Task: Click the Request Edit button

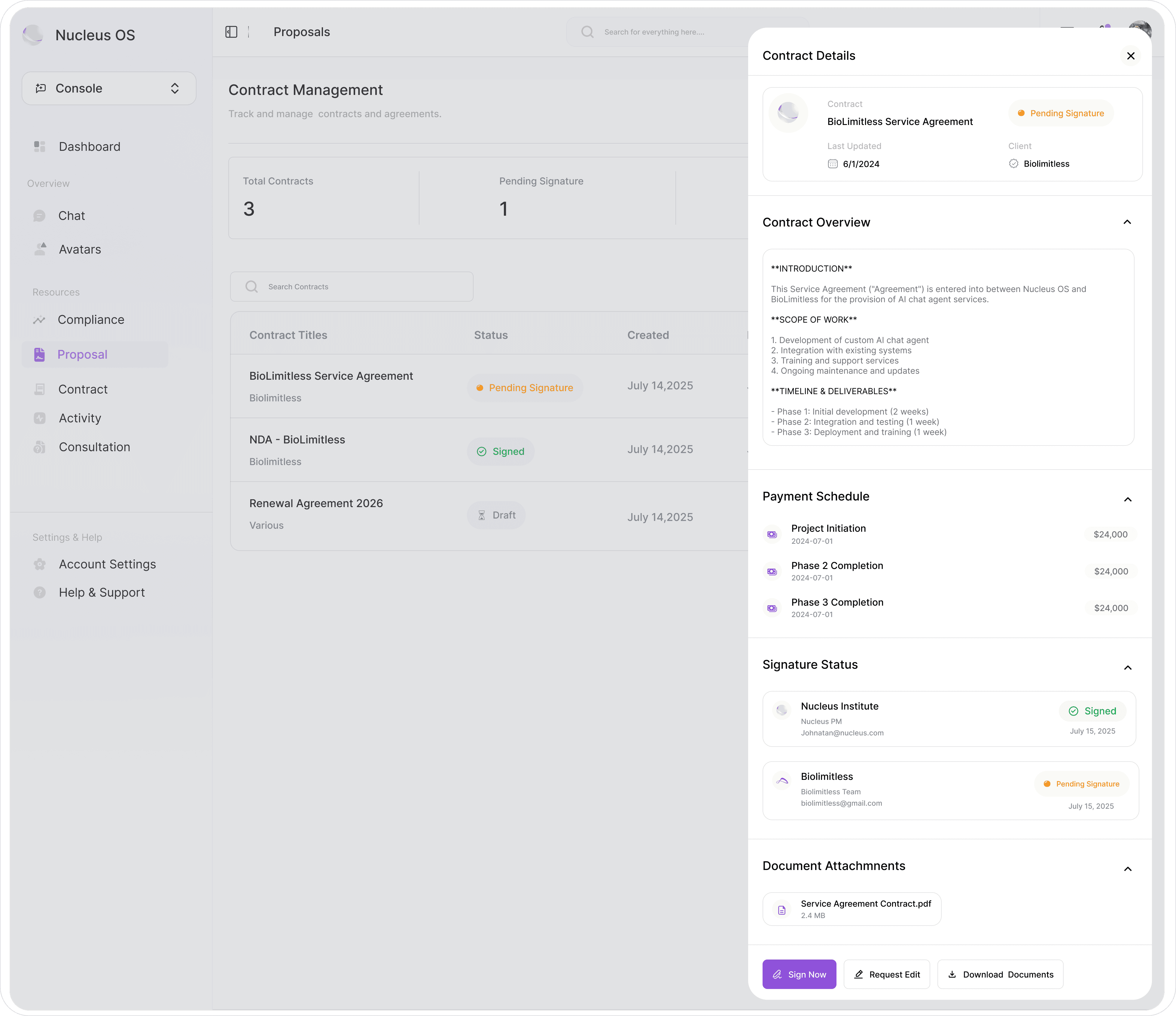Action: pos(887,975)
